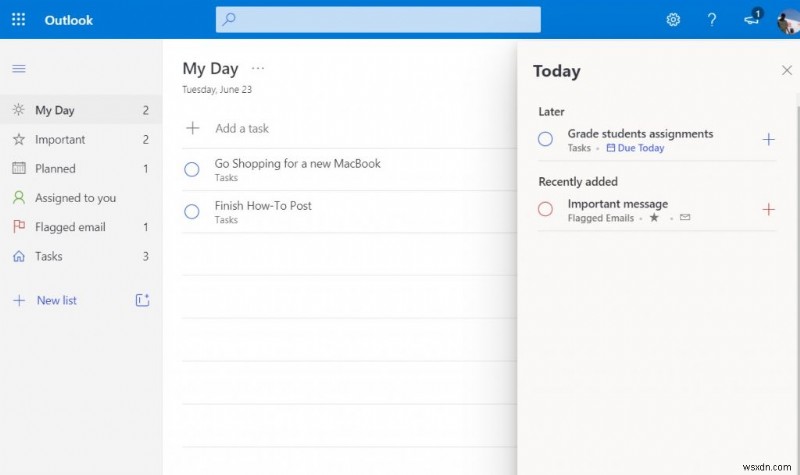
Task: Open the Tasks list
Action: pyautogui.click(x=81, y=256)
